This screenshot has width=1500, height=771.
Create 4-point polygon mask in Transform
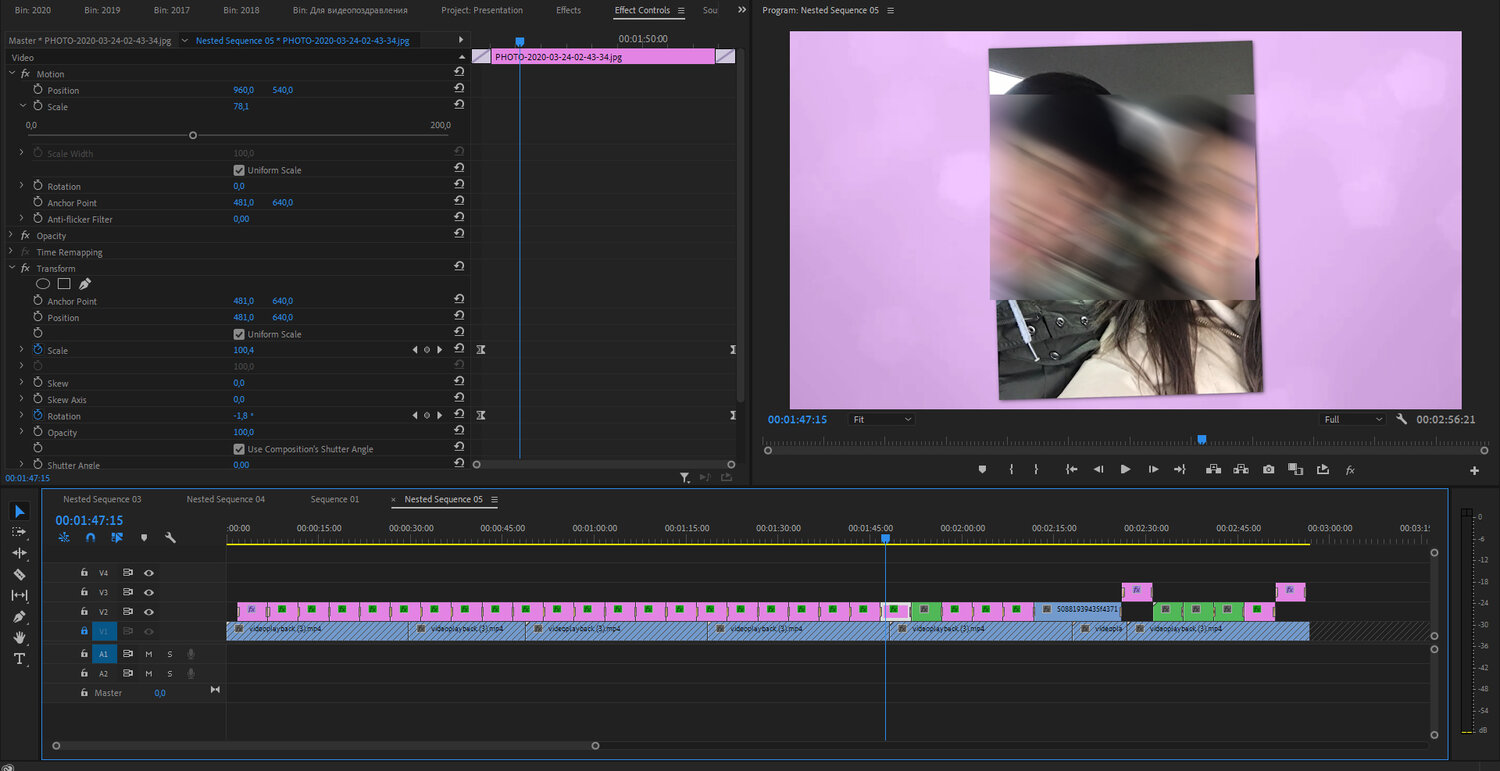[x=64, y=284]
